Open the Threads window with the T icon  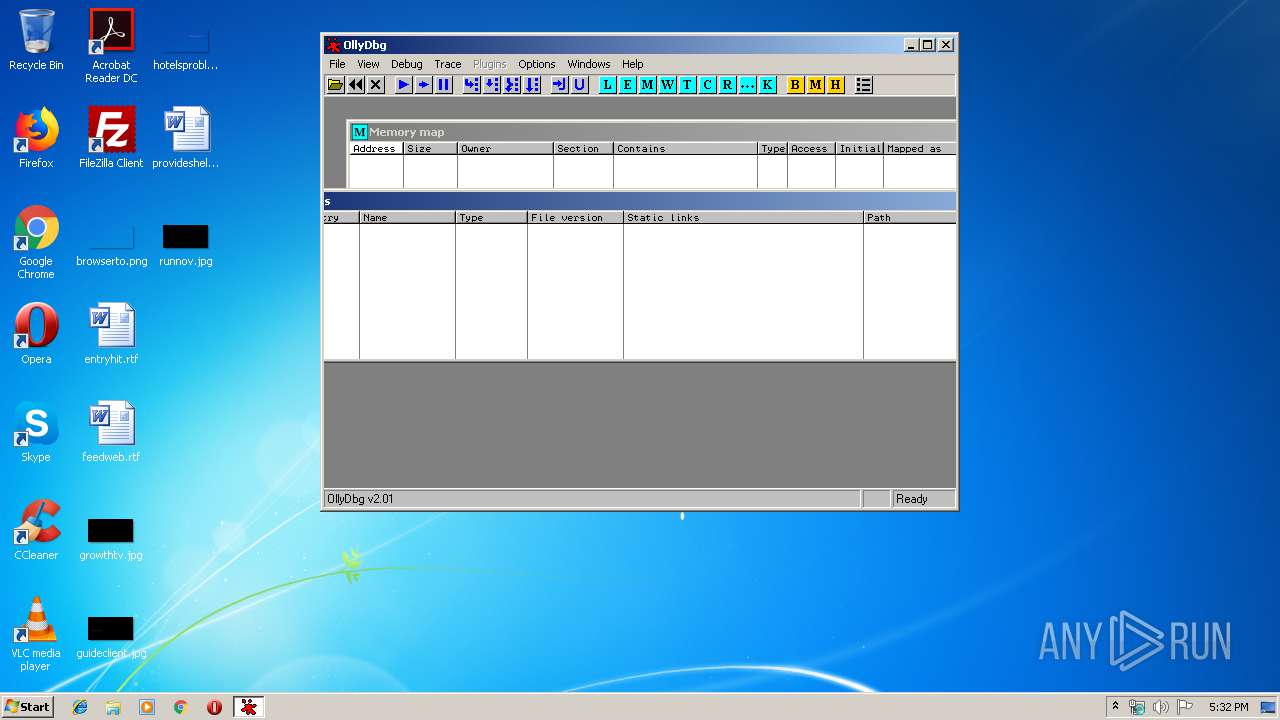[x=688, y=85]
